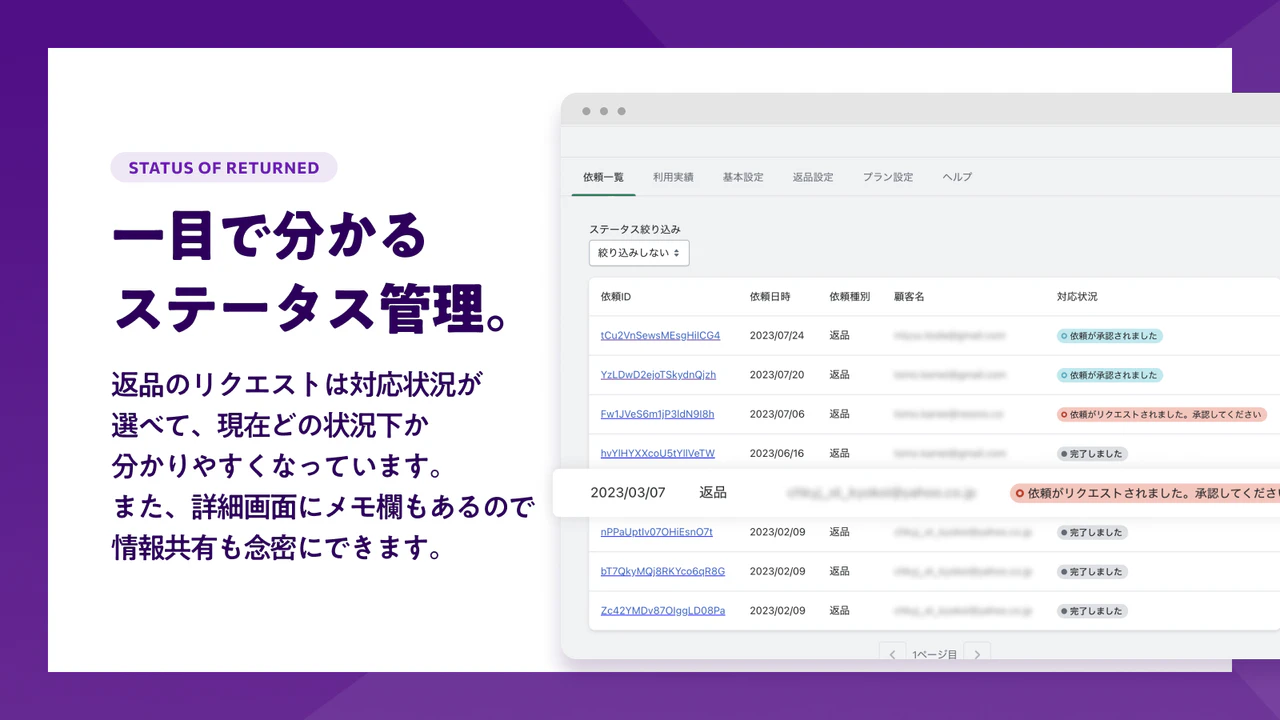This screenshot has width=1280, height=720.
Task: Click the red request badge in Fw1JVeS6m1jP3ldN9I8h row
Action: (x=1162, y=414)
